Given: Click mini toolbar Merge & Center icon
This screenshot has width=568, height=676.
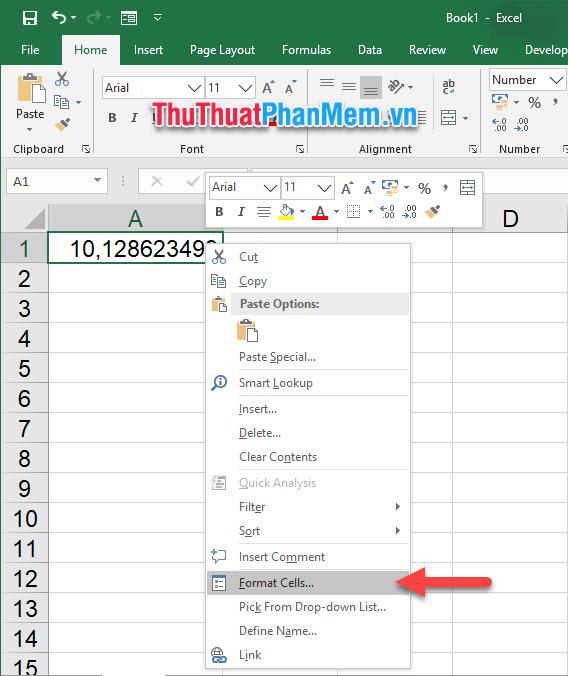Looking at the screenshot, I should (x=467, y=188).
